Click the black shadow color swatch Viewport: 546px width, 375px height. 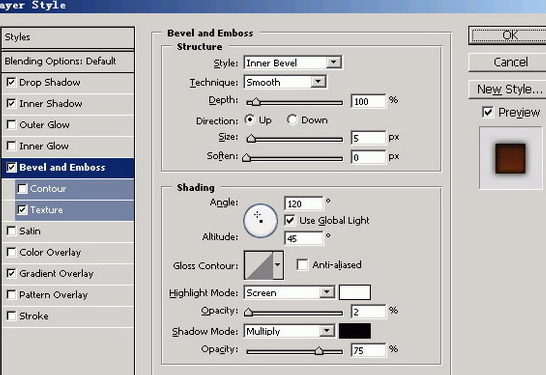(355, 331)
